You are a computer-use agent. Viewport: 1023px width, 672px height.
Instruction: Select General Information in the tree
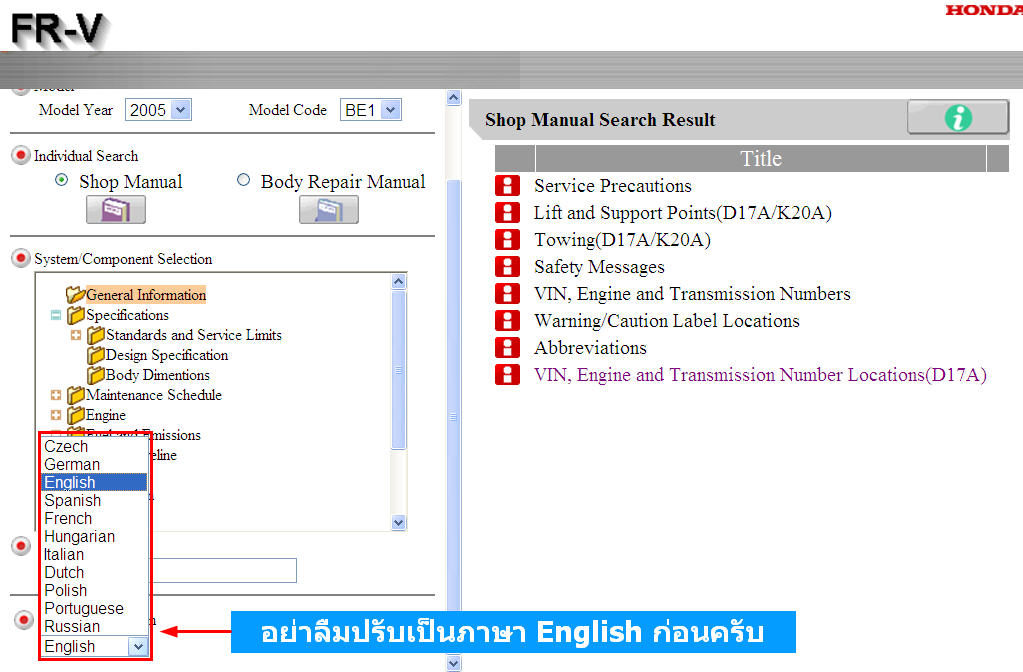[x=146, y=295]
